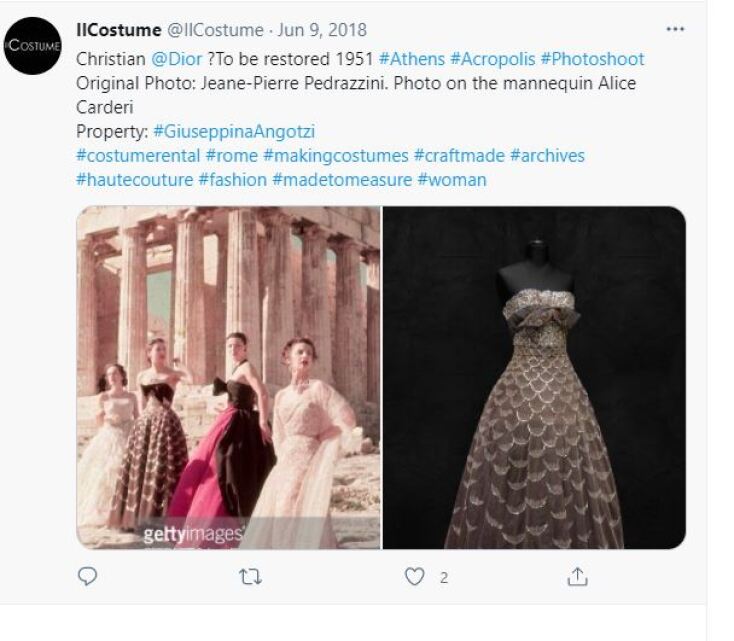Open the reply comment icon
The height and width of the screenshot is (641, 734).
click(x=87, y=576)
